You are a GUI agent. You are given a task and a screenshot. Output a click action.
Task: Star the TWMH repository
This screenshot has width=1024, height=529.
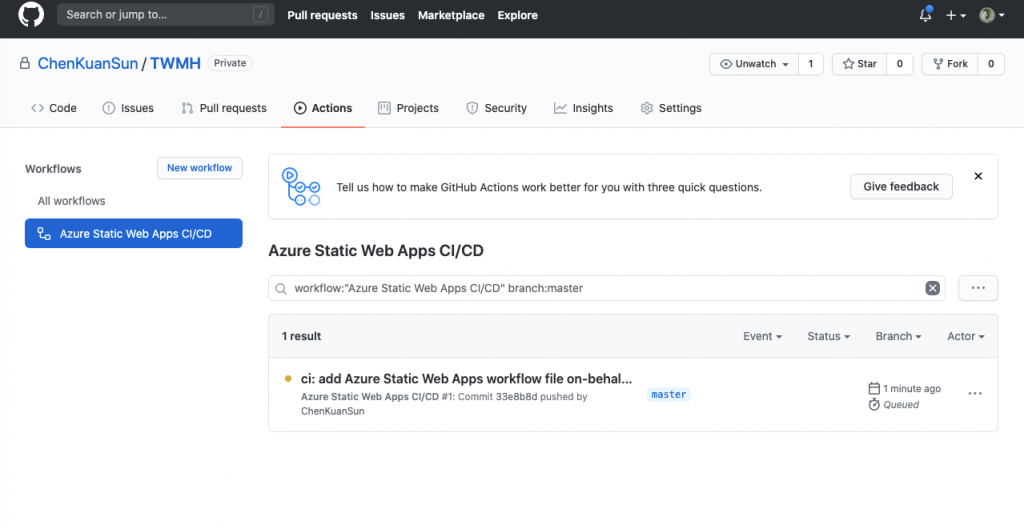pos(859,64)
